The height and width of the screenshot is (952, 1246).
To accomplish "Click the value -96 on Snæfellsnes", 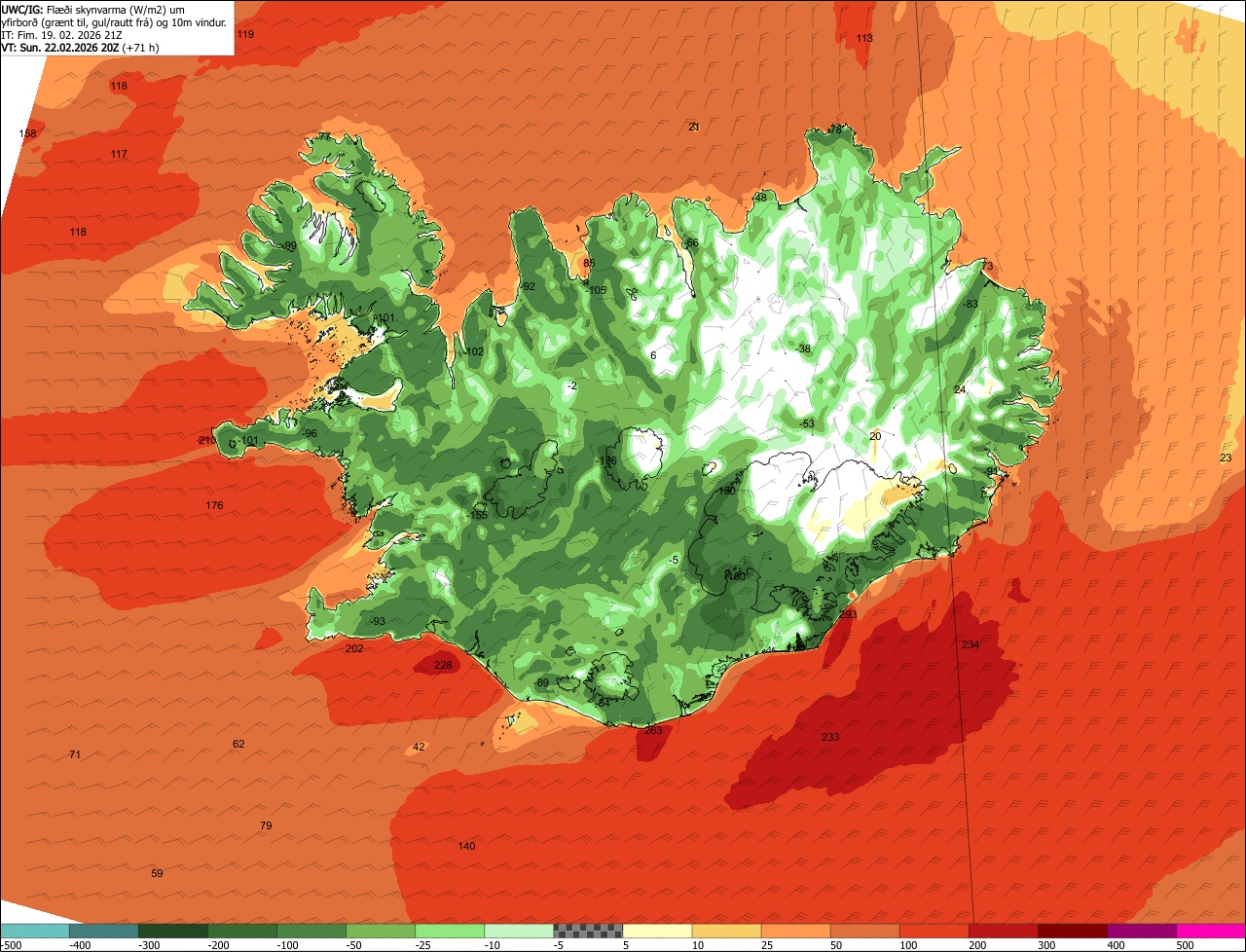I will click(x=309, y=433).
